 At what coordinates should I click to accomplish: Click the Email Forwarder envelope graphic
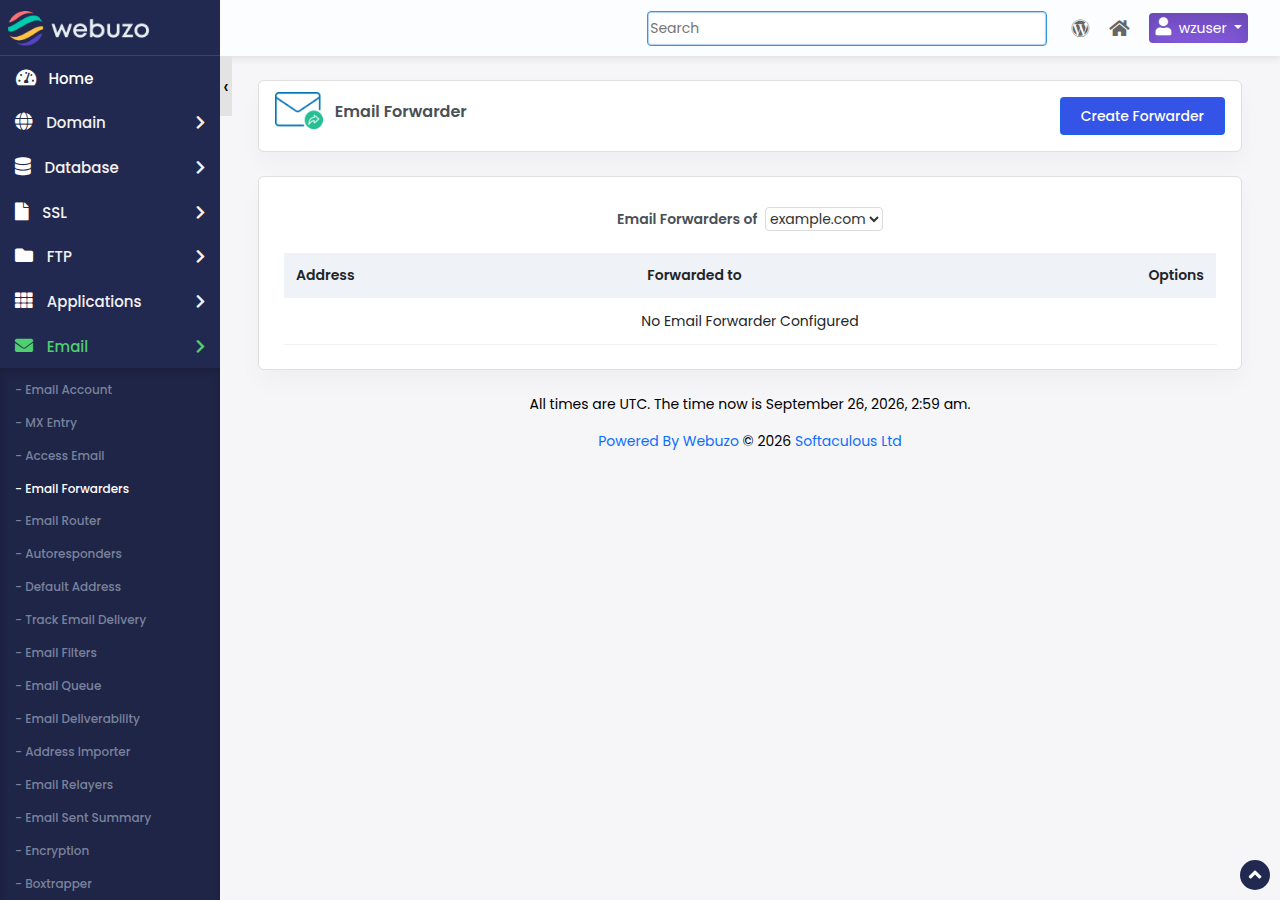click(x=298, y=110)
